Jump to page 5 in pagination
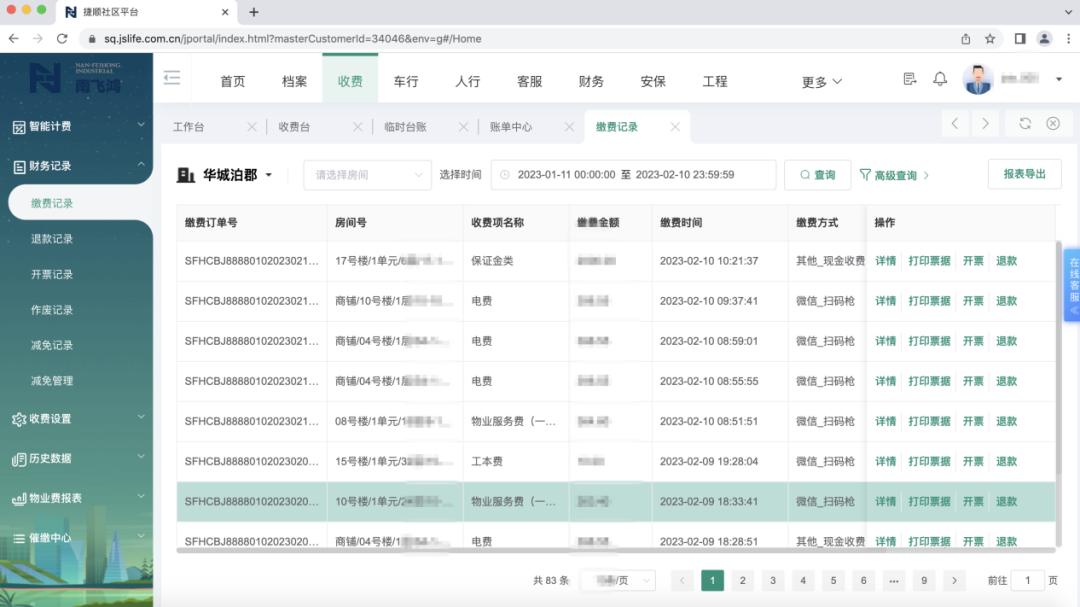This screenshot has height=607, width=1080. pos(833,580)
